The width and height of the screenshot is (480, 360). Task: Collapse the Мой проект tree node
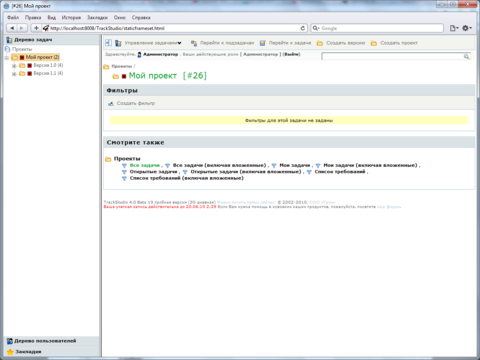(7, 58)
